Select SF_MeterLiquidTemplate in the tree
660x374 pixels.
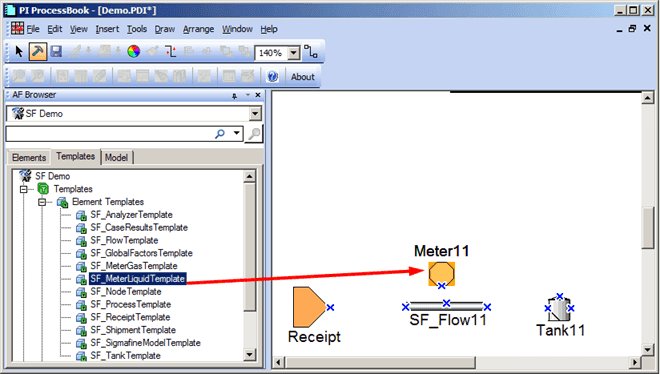point(138,279)
